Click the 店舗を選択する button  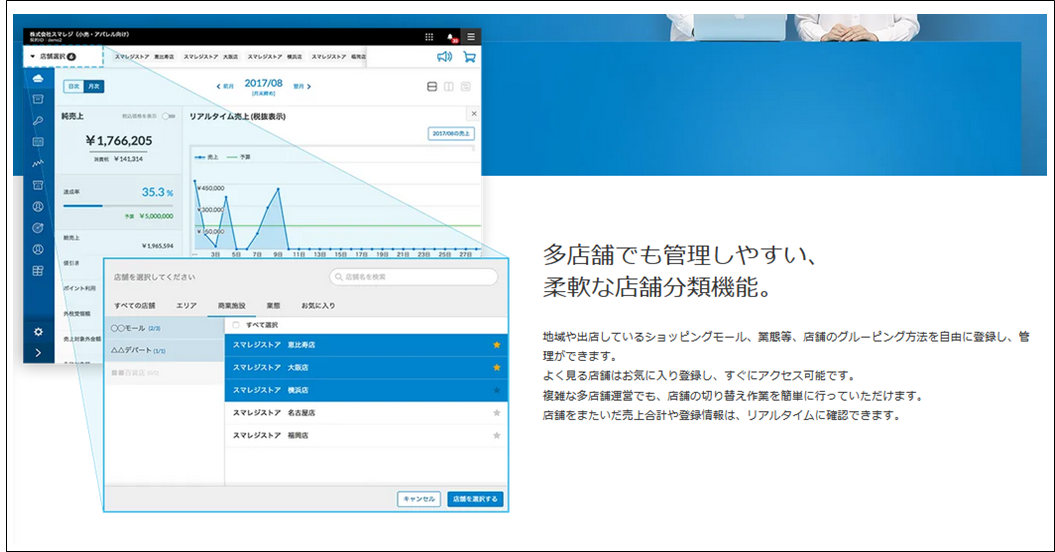pos(475,499)
